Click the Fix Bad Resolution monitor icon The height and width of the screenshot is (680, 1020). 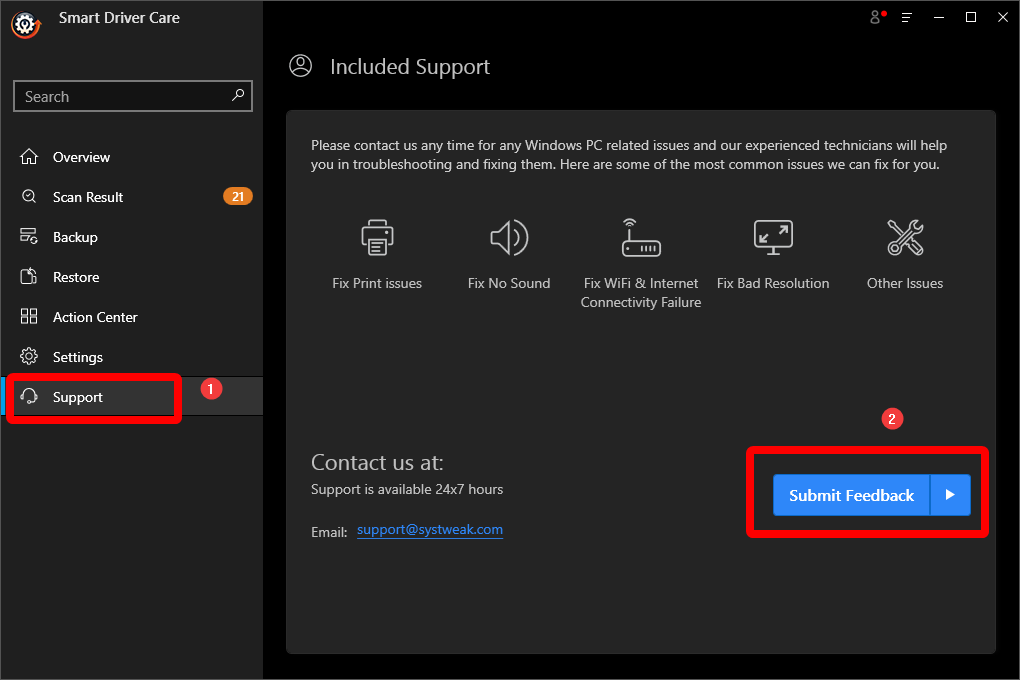[x=773, y=238]
